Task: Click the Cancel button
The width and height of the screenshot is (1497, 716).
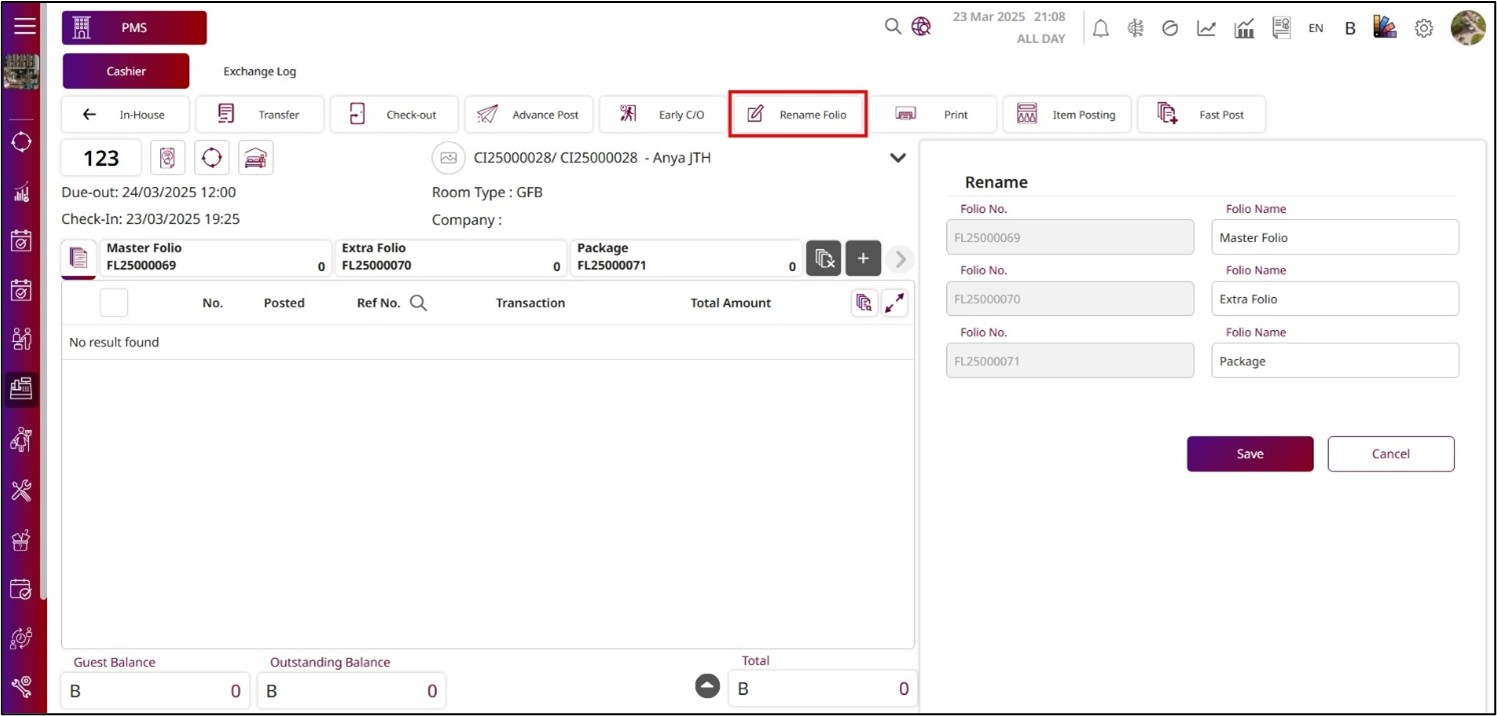Action: (x=1390, y=454)
